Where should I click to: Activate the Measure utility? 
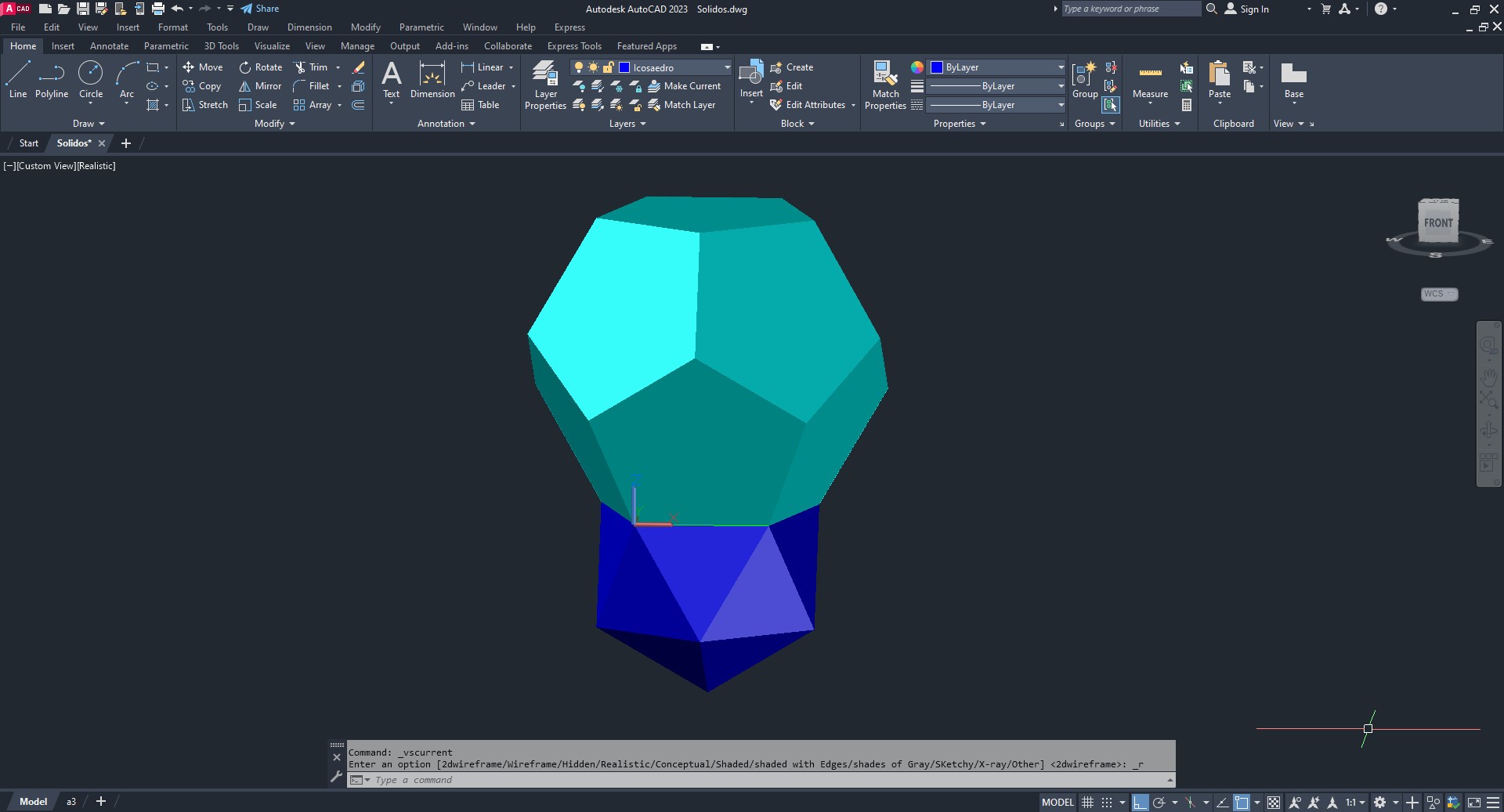pos(1150,81)
